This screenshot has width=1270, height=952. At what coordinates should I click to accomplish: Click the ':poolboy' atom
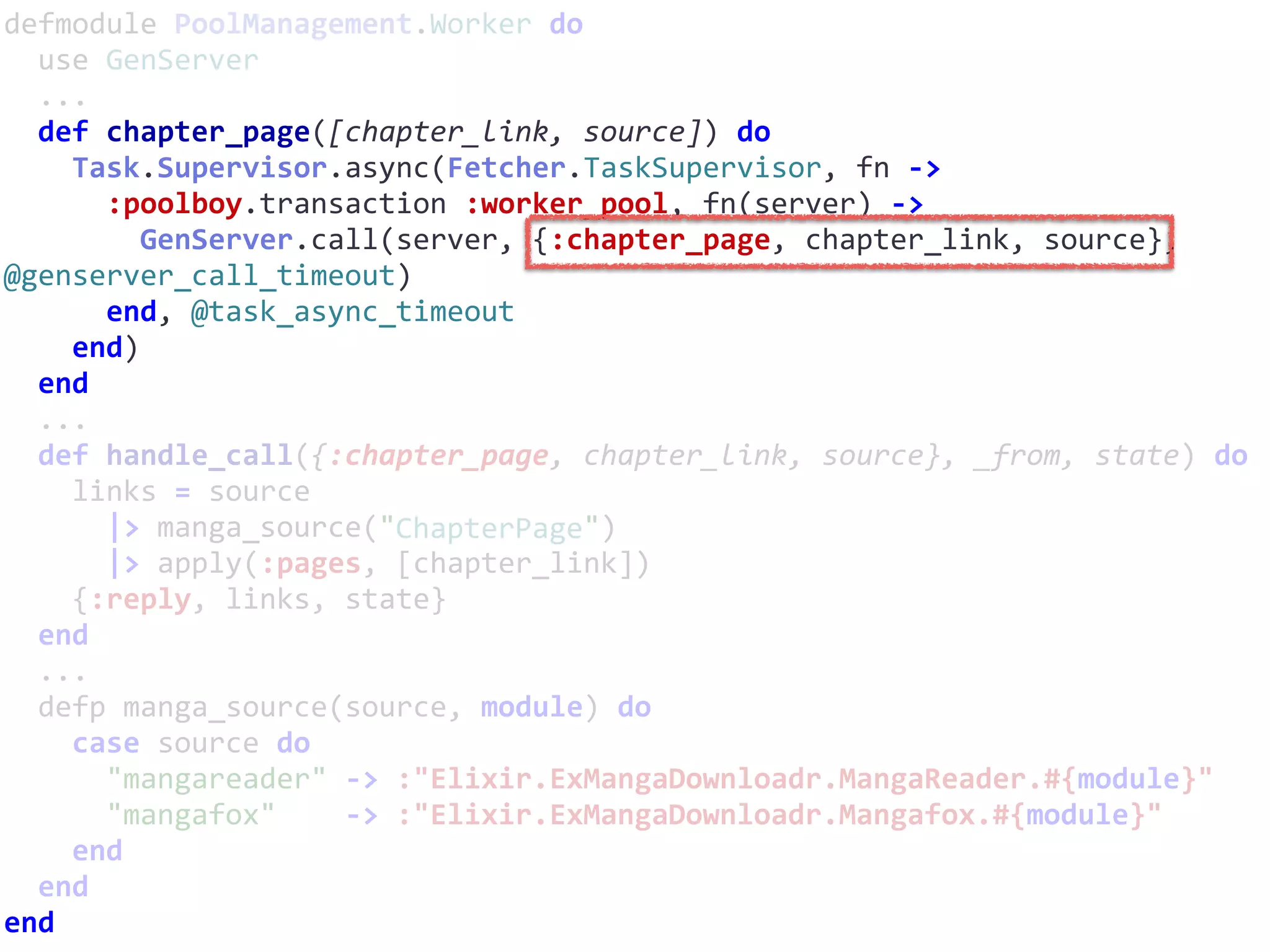pos(174,205)
